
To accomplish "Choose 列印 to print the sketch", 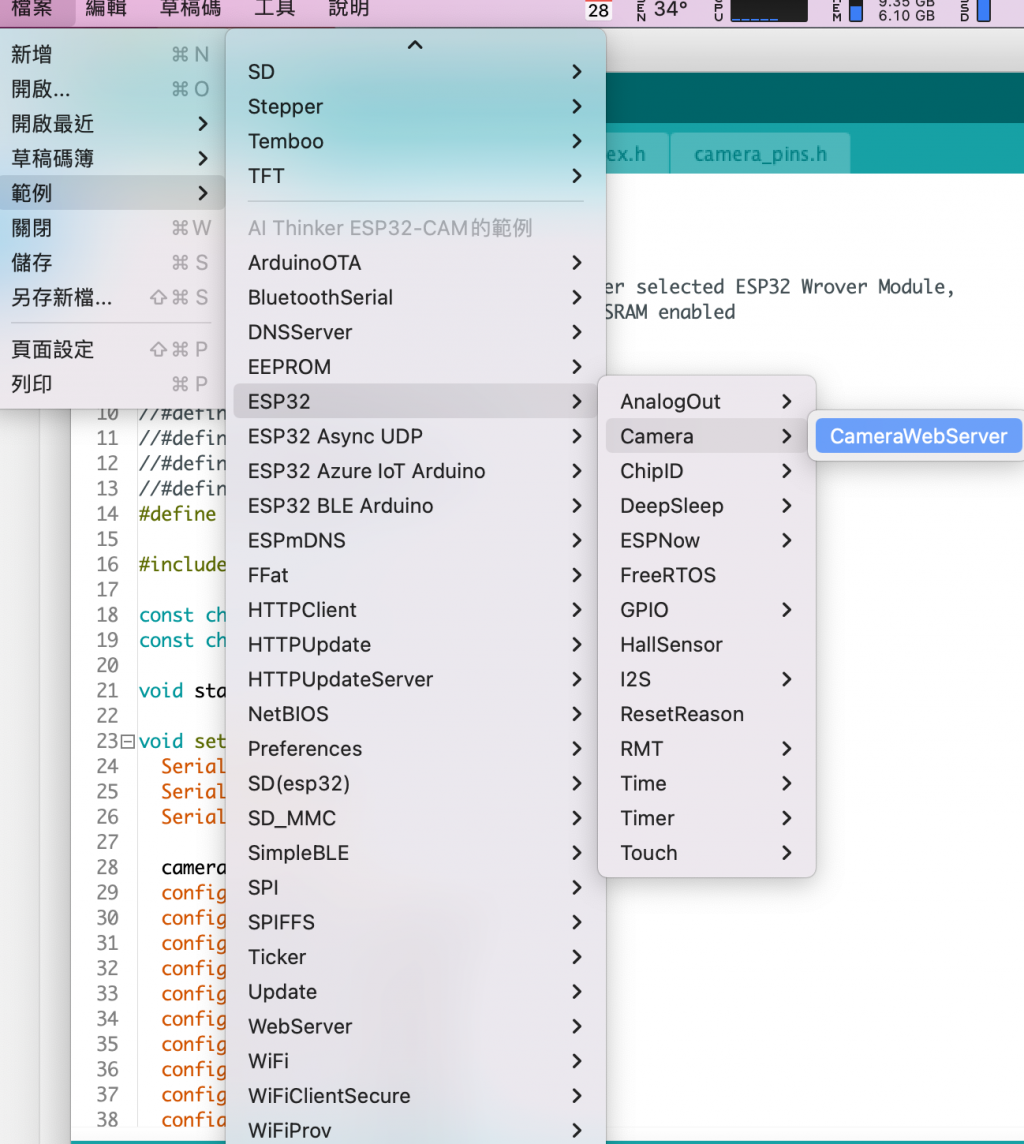I will point(112,384).
